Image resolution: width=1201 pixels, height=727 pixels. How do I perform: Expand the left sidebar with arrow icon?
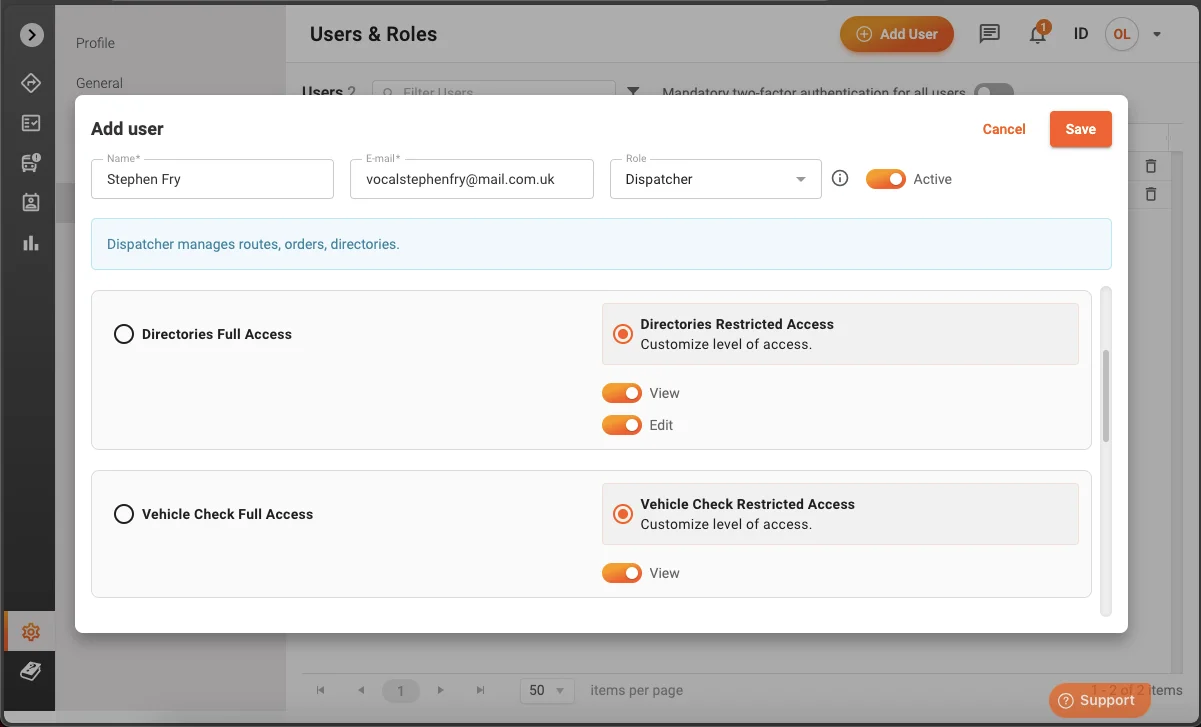click(32, 35)
